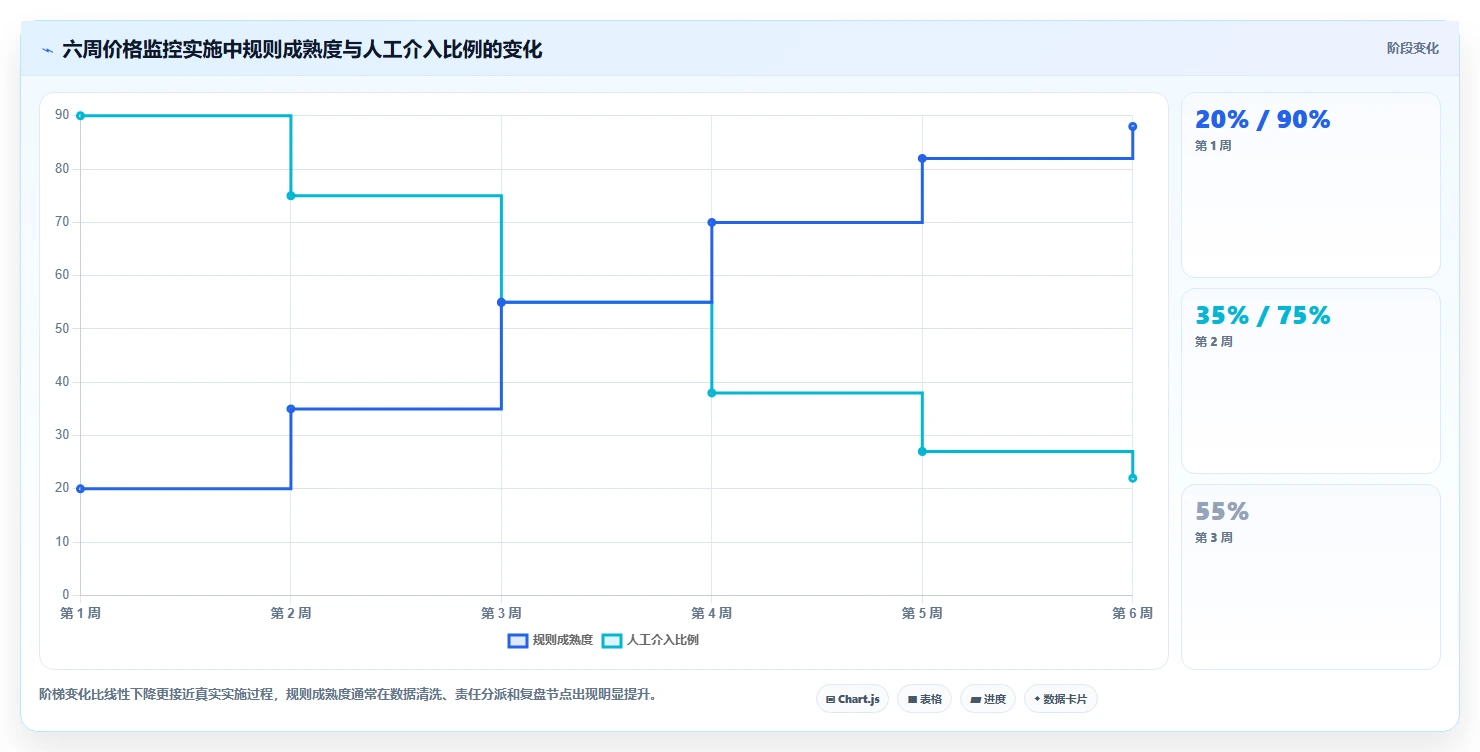Click the Chart.js chip
1480x752 pixels.
(853, 699)
